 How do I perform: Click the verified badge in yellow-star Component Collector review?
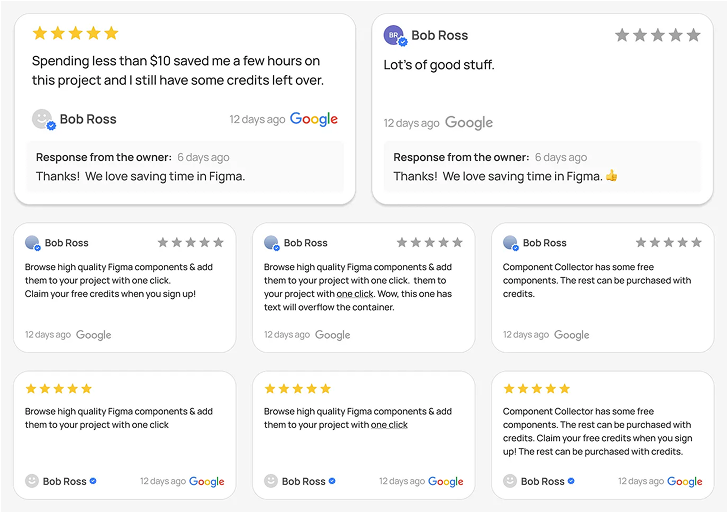pyautogui.click(x=571, y=481)
